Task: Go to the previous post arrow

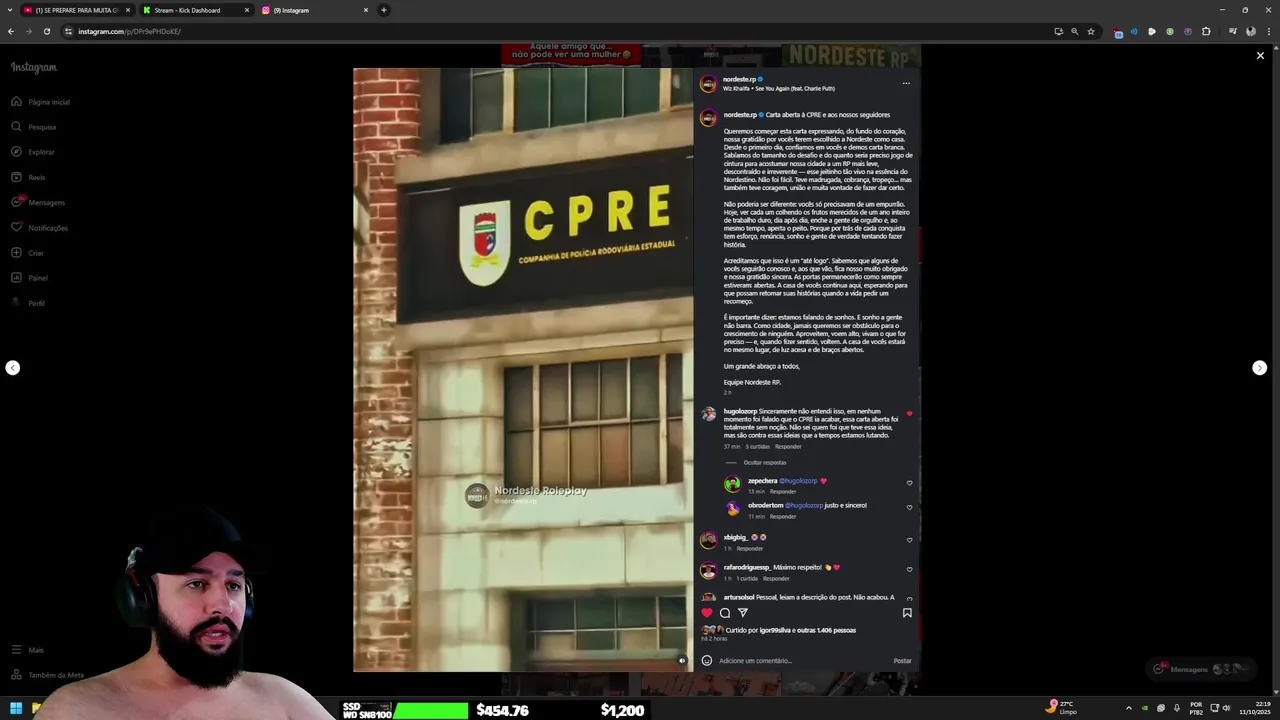Action: (12, 368)
